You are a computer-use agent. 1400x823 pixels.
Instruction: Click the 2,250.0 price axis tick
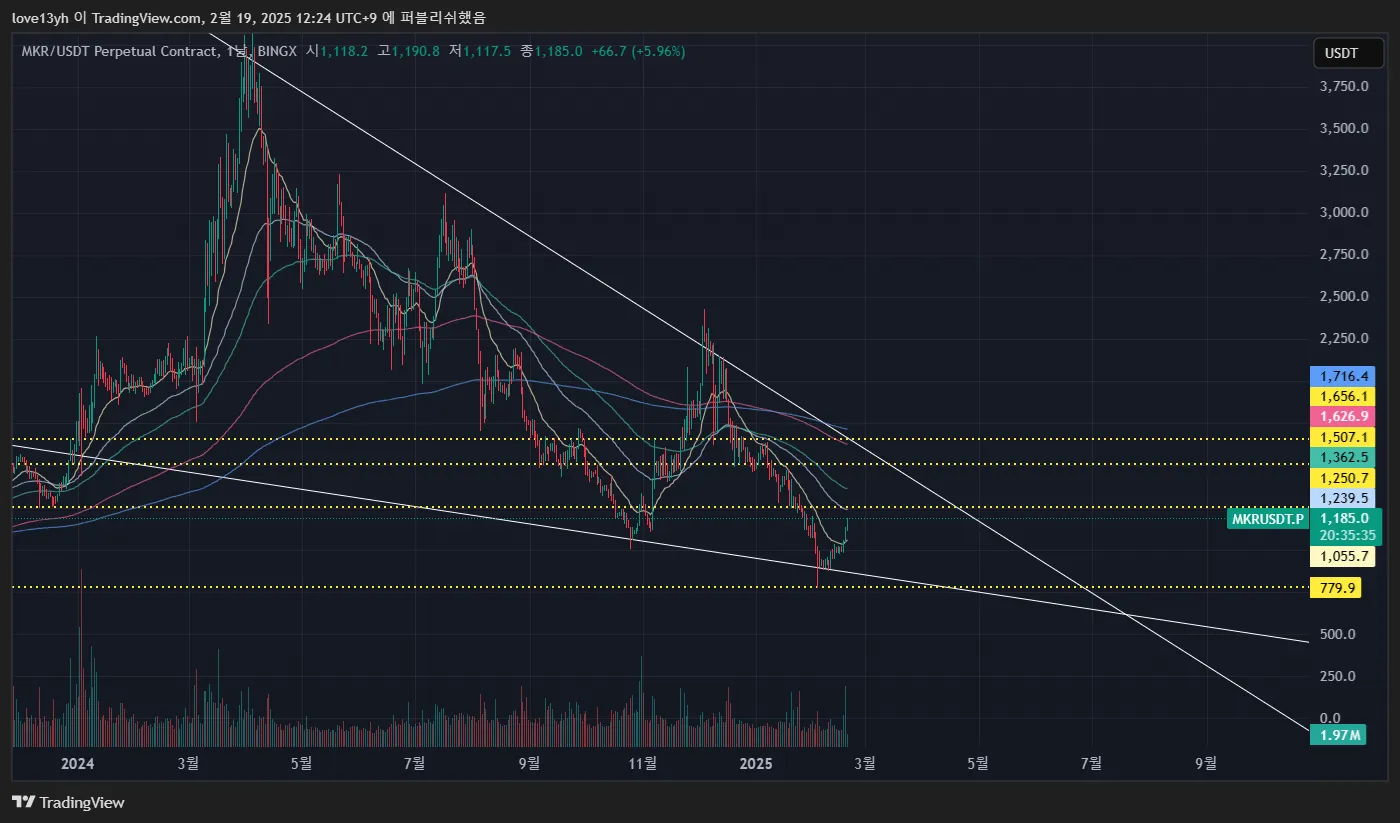pos(1344,339)
